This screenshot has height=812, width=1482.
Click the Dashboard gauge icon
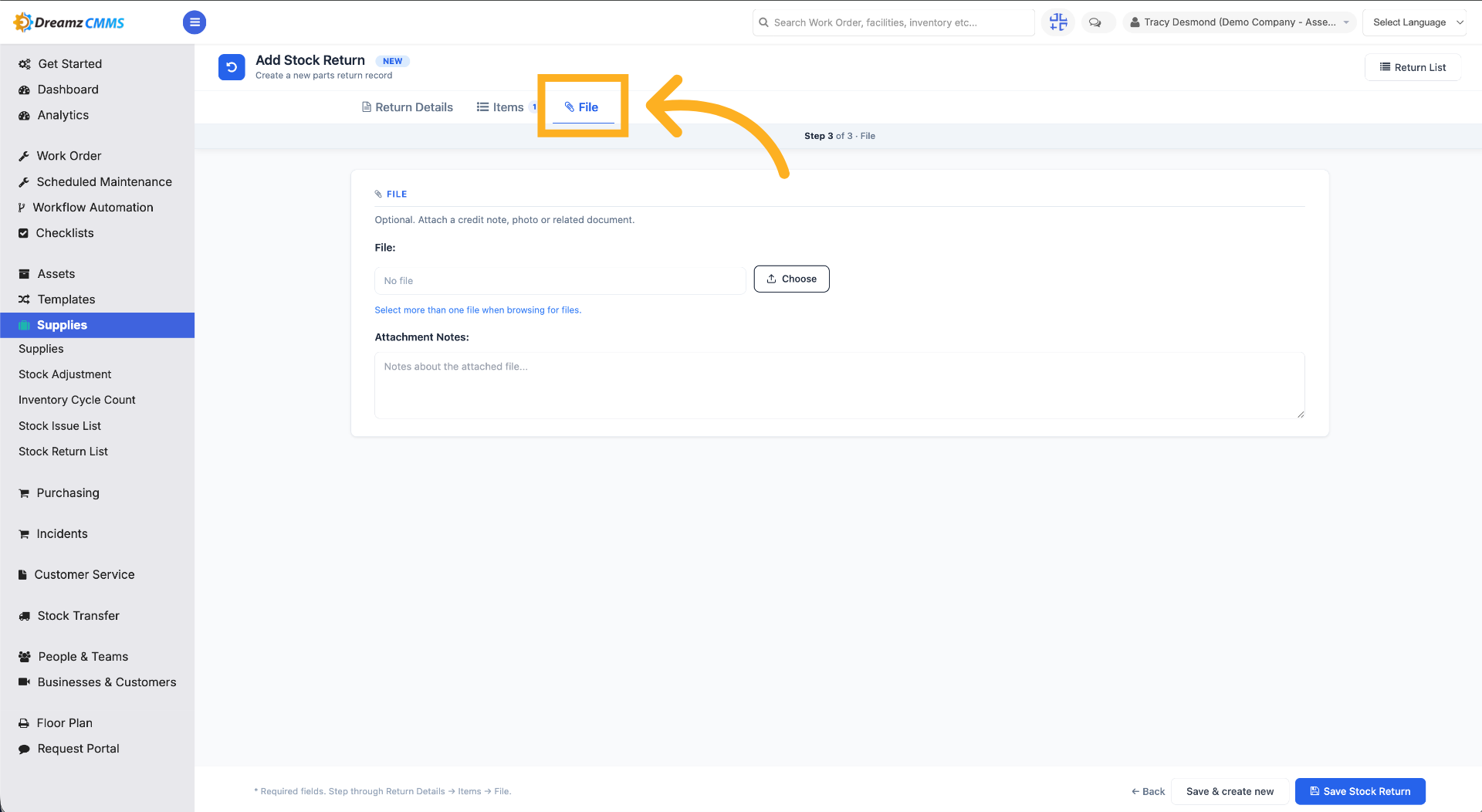[x=24, y=90]
